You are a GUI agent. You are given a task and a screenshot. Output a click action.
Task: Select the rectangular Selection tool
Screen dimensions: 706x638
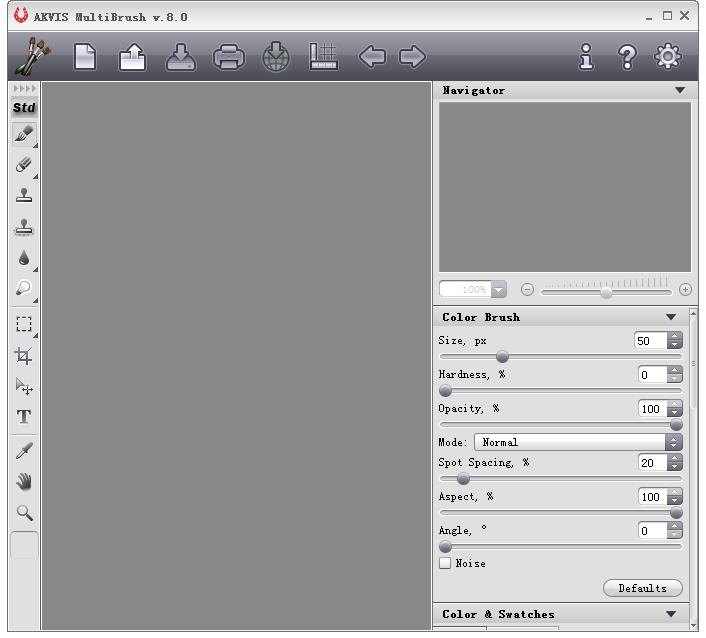pos(24,324)
